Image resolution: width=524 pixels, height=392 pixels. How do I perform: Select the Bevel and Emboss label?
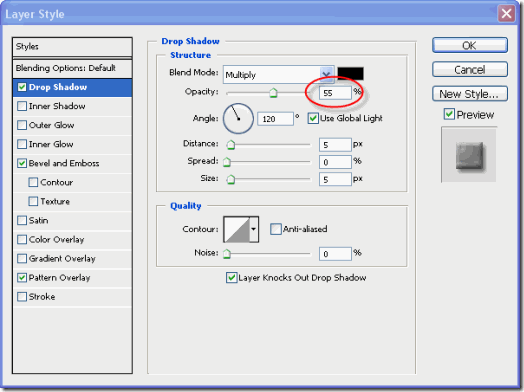pyautogui.click(x=64, y=163)
